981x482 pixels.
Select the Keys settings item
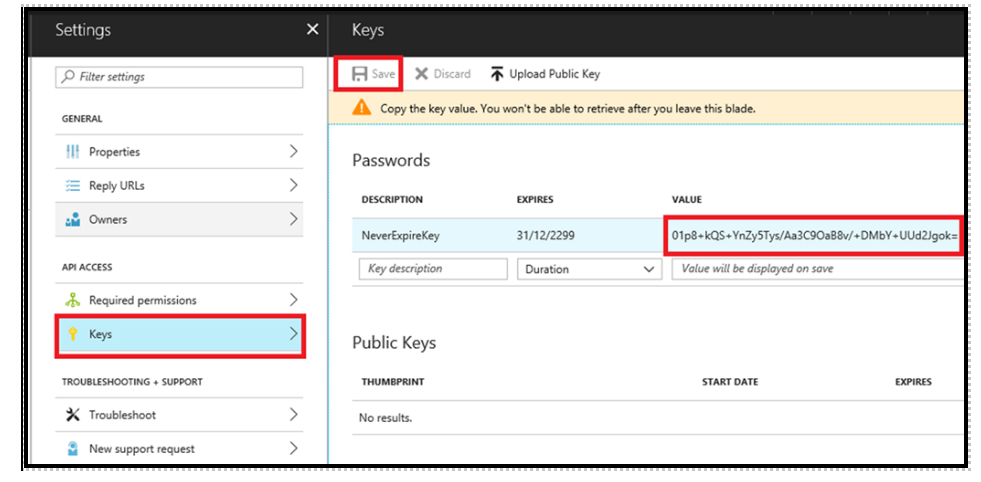pyautogui.click(x=180, y=335)
